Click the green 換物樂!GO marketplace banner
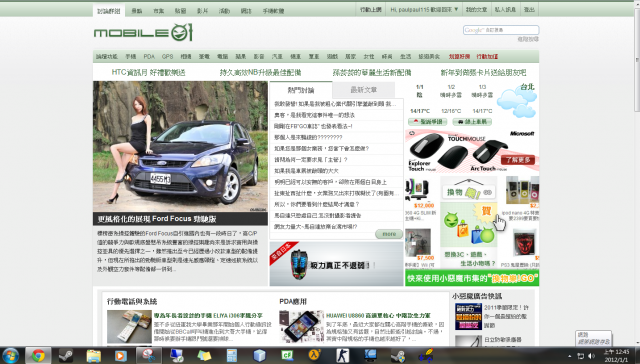The width and height of the screenshot is (640, 364). pos(472,278)
